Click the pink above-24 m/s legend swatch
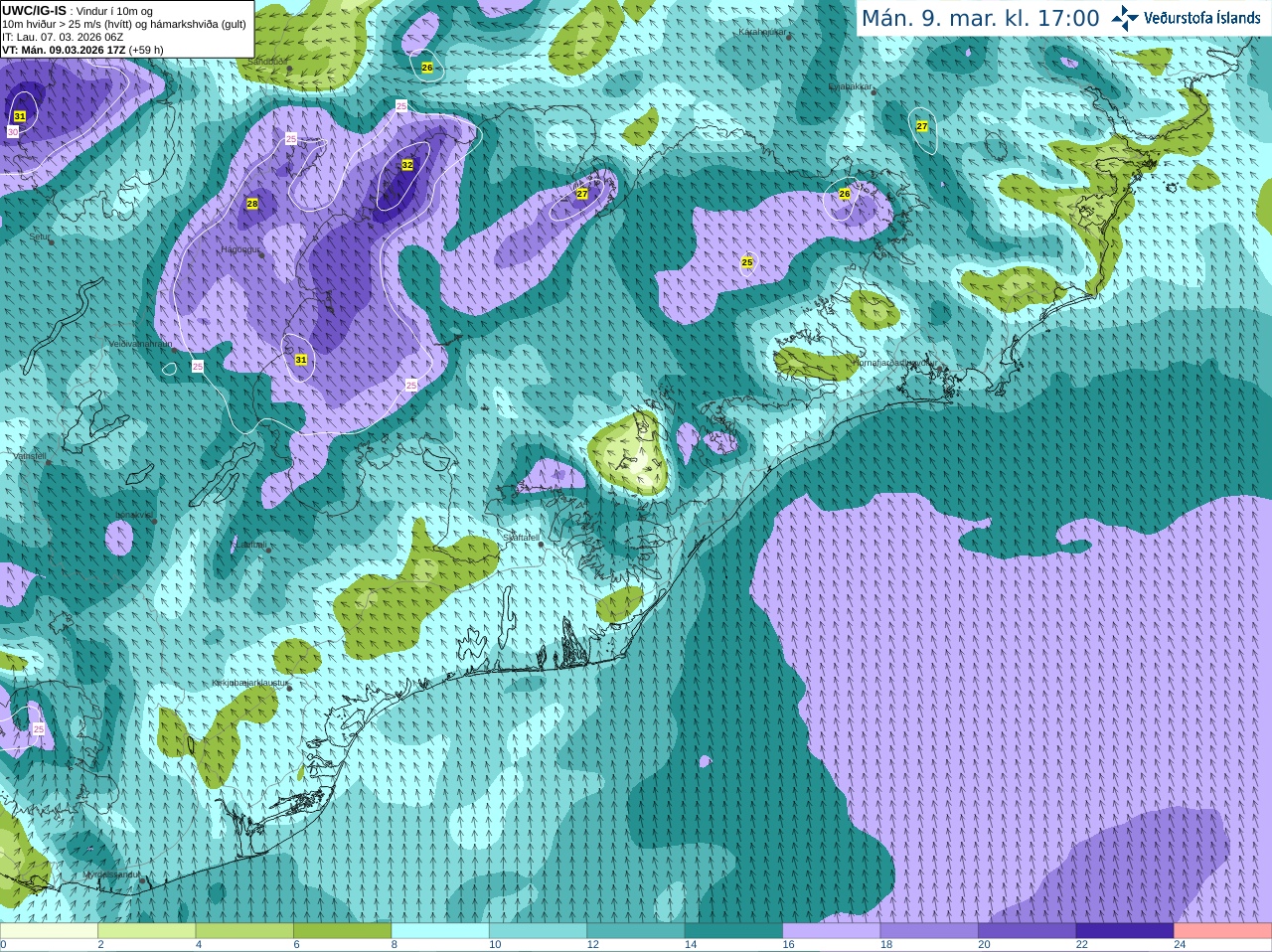 click(x=1223, y=931)
